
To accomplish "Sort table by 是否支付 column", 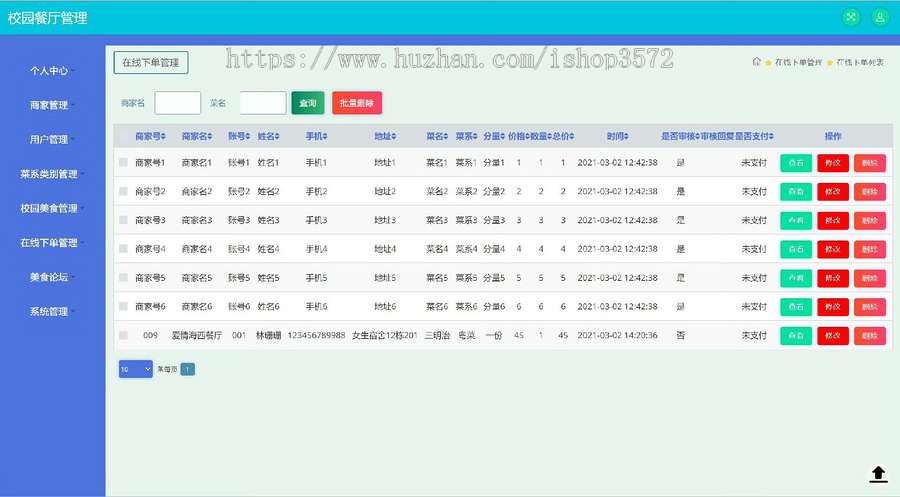I will click(x=754, y=136).
